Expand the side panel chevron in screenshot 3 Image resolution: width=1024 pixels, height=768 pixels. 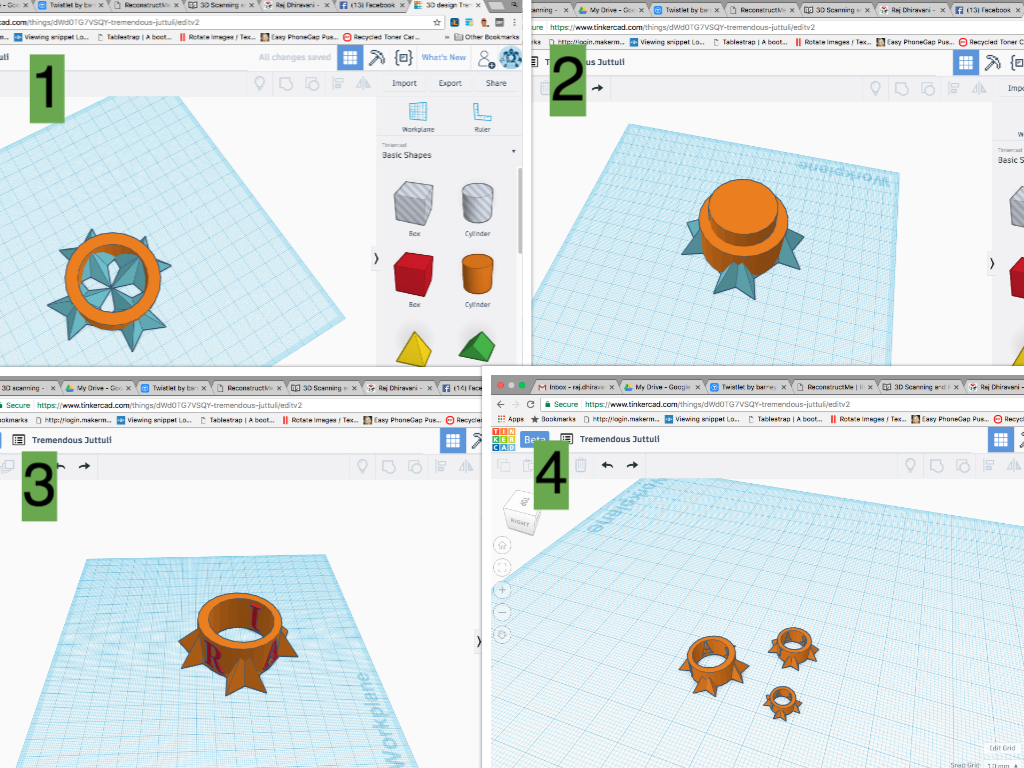pyautogui.click(x=478, y=641)
